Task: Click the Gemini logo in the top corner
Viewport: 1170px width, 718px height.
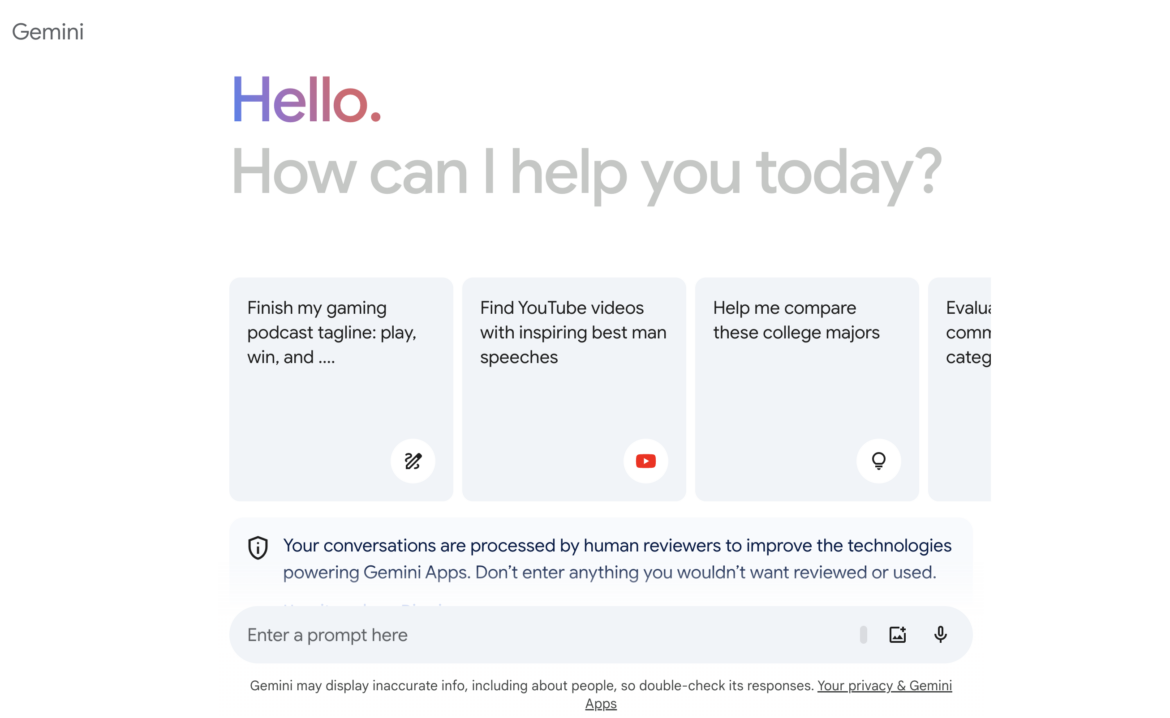Action: (47, 31)
